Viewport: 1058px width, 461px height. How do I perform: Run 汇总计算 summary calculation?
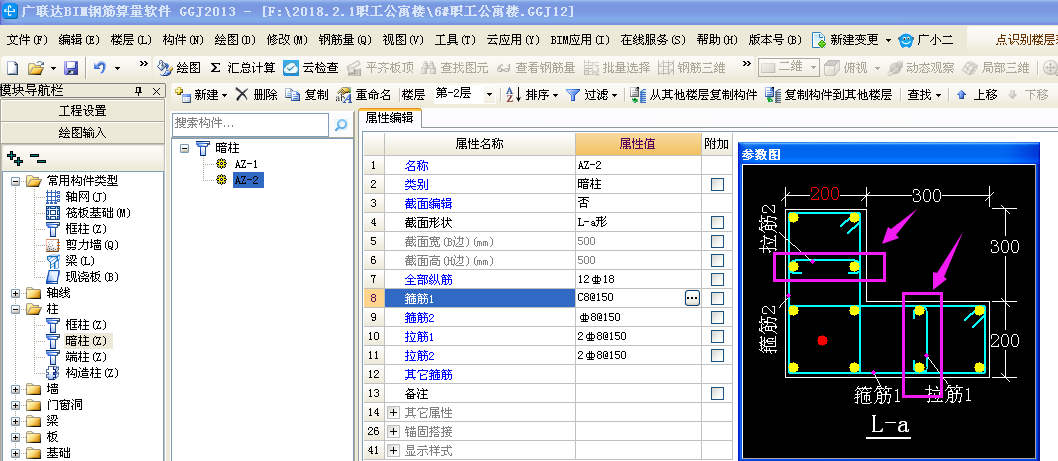[x=243, y=67]
